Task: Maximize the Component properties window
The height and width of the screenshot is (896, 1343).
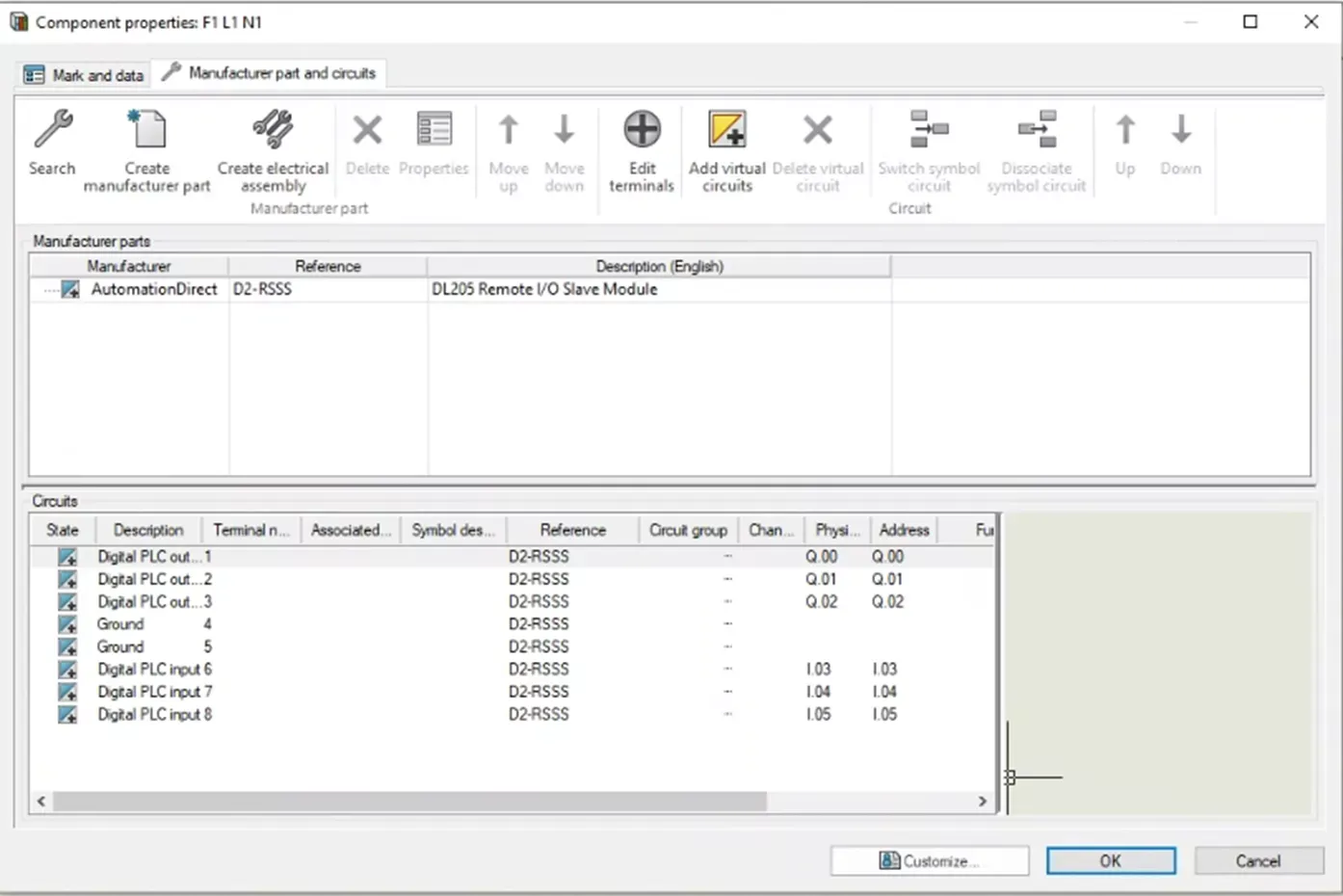Action: tap(1251, 22)
